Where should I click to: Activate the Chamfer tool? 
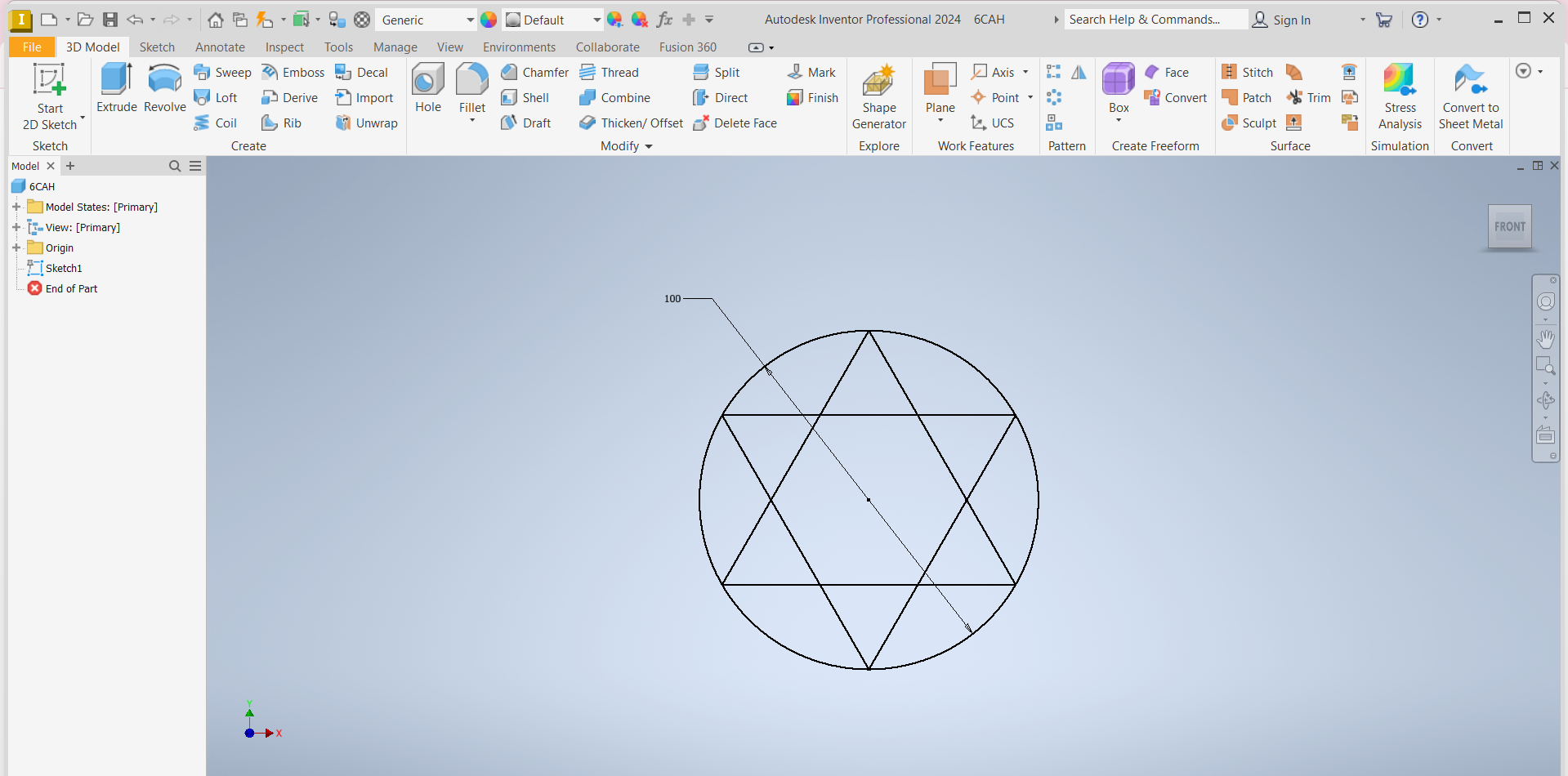pos(535,73)
